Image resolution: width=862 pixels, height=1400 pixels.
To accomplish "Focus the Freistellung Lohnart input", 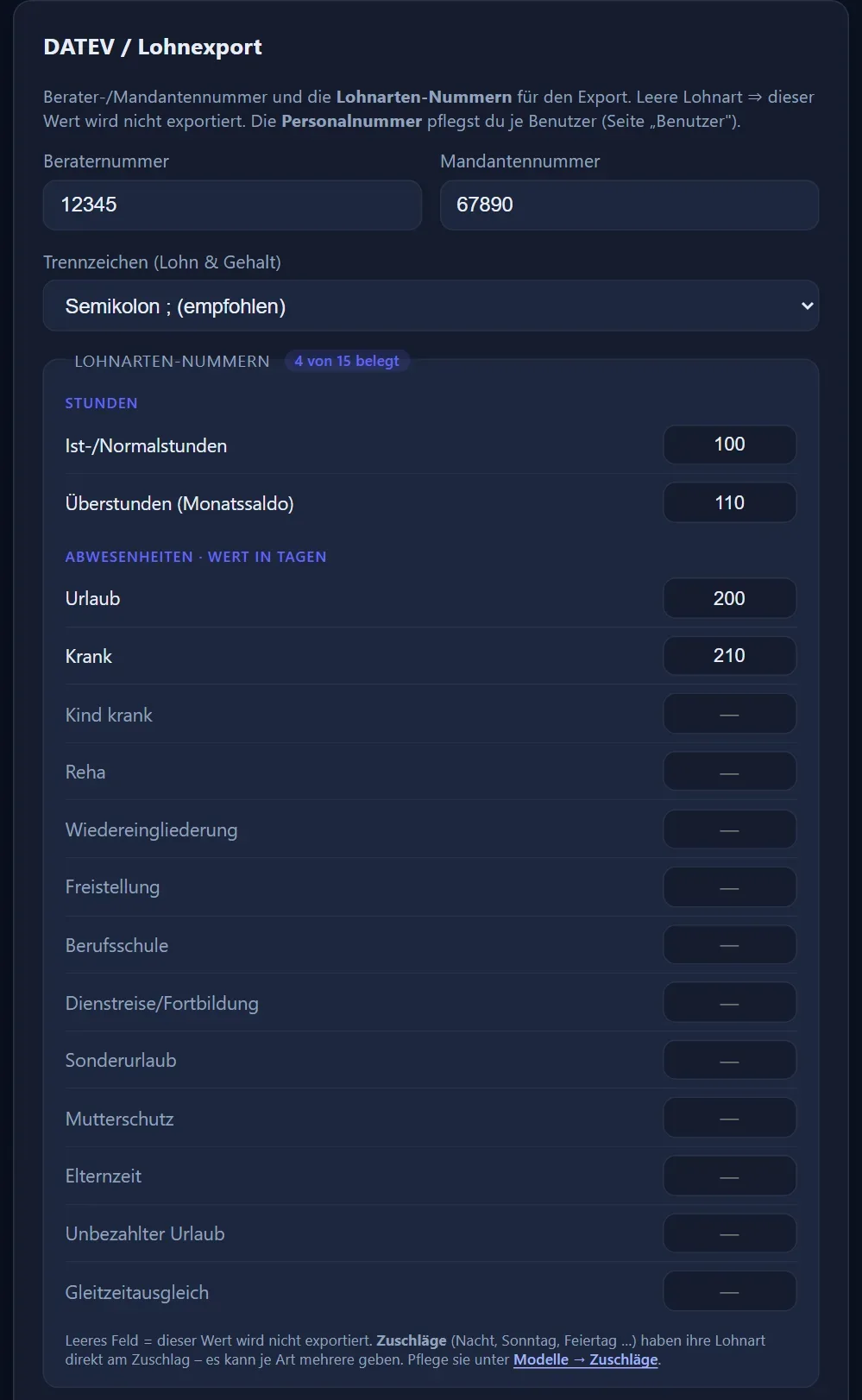I will coord(729,887).
